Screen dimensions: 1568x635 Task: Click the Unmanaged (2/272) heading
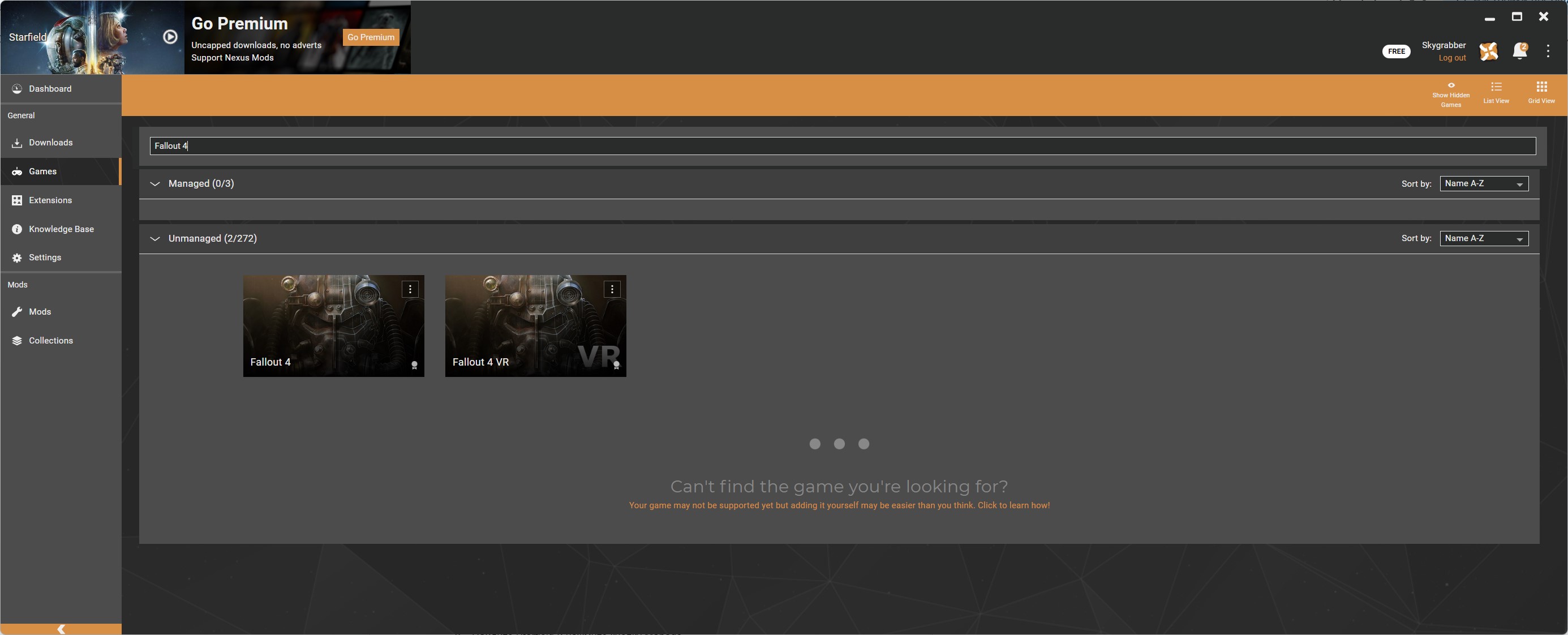coord(212,239)
